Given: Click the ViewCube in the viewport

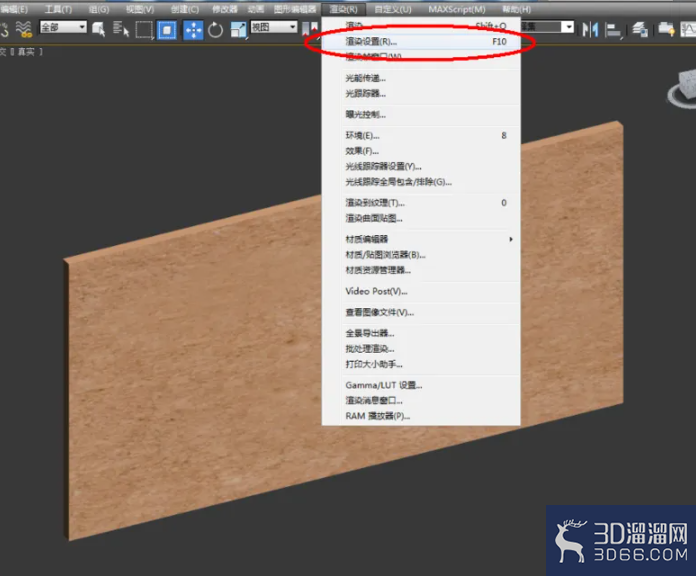Looking at the screenshot, I should pyautogui.click(x=684, y=88).
